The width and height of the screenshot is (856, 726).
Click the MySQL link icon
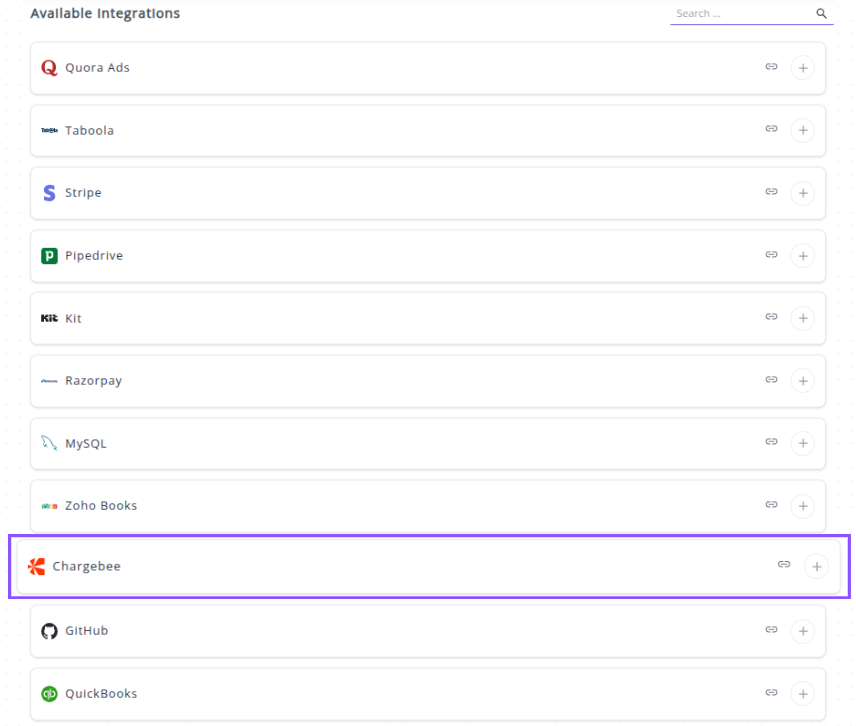coord(771,442)
